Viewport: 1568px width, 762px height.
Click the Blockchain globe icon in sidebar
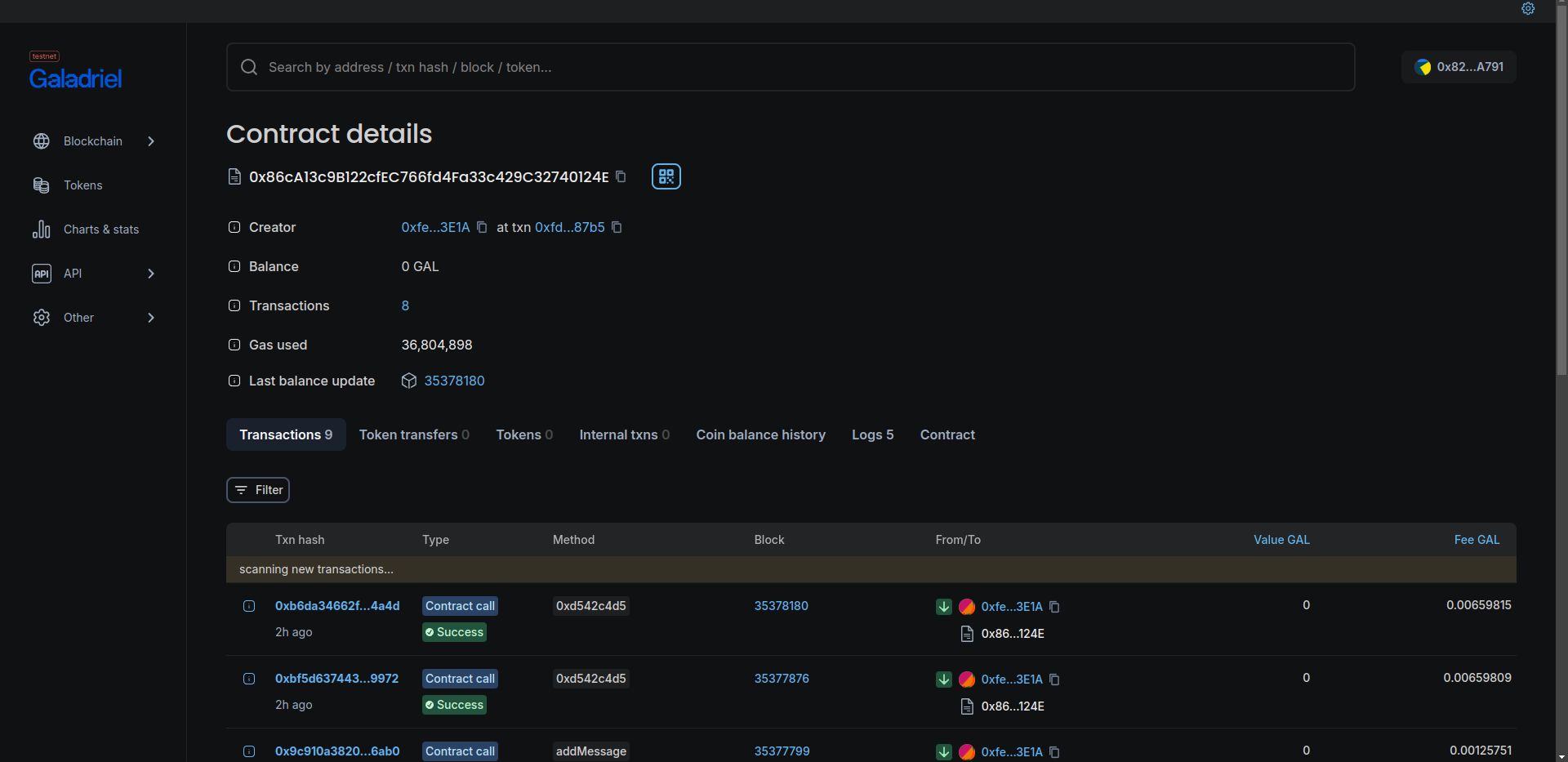pyautogui.click(x=42, y=141)
